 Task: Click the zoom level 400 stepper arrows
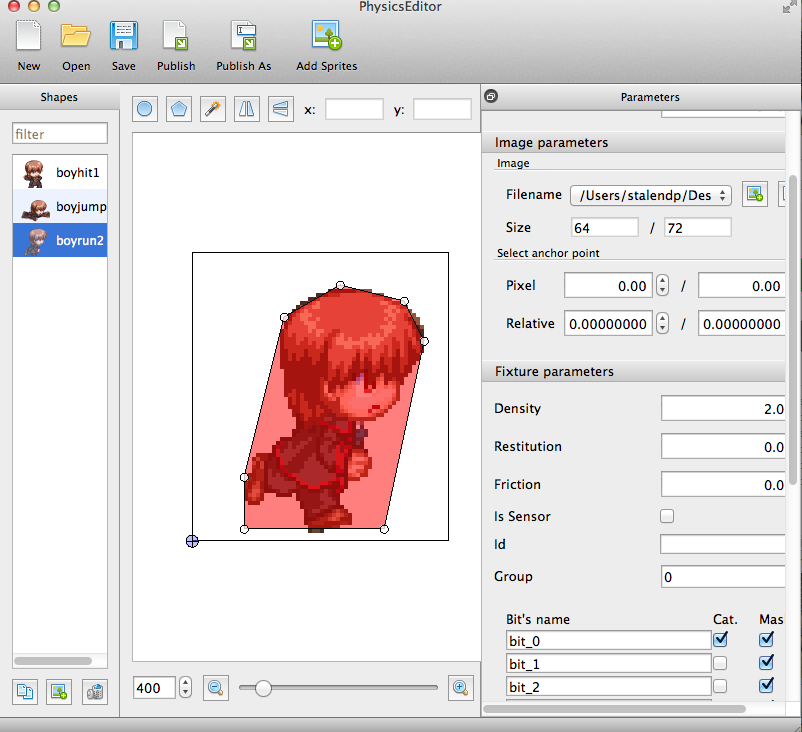coord(185,687)
